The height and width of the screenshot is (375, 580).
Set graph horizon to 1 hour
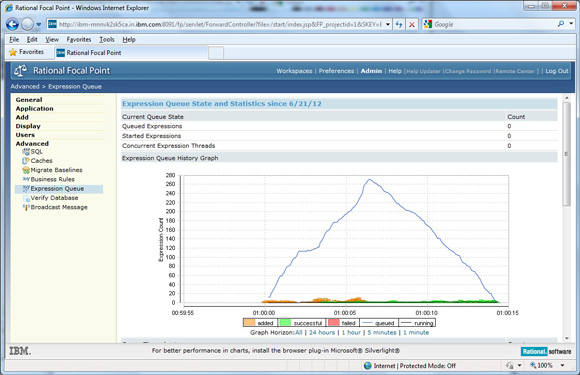(x=351, y=332)
